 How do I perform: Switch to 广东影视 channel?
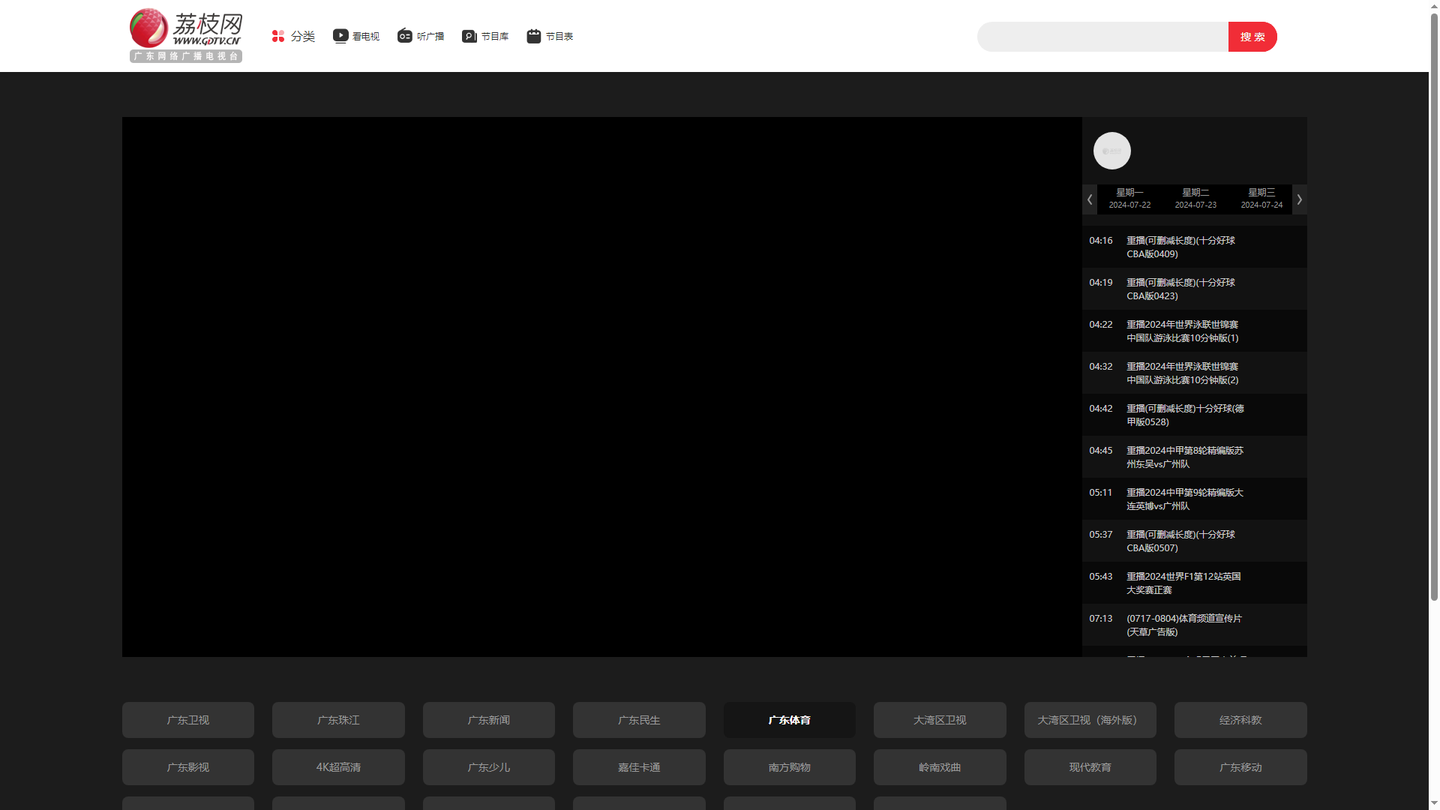pyautogui.click(x=188, y=767)
